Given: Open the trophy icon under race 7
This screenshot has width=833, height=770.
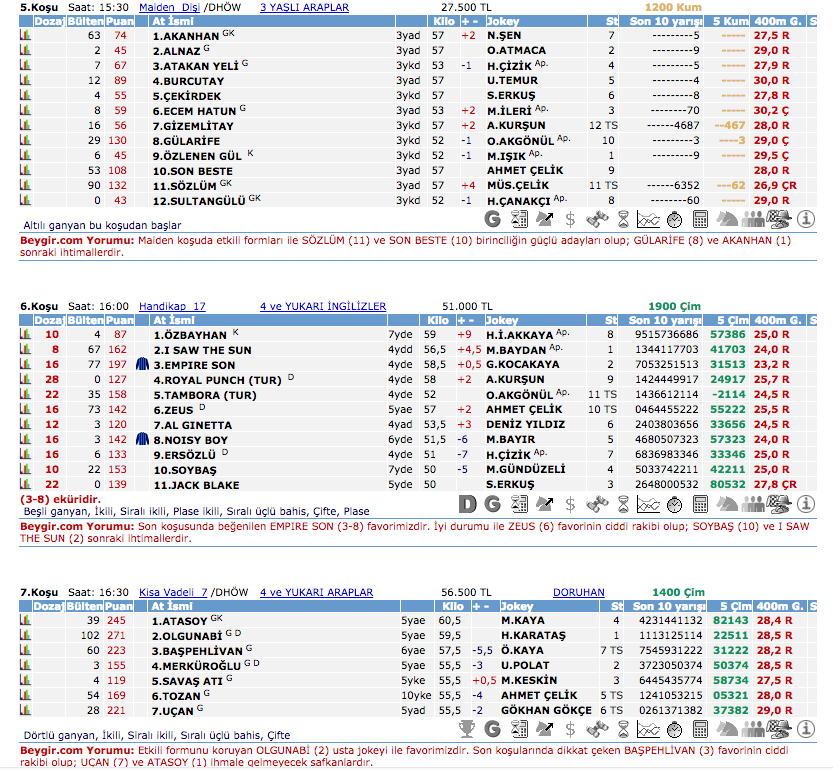Looking at the screenshot, I should [467, 728].
